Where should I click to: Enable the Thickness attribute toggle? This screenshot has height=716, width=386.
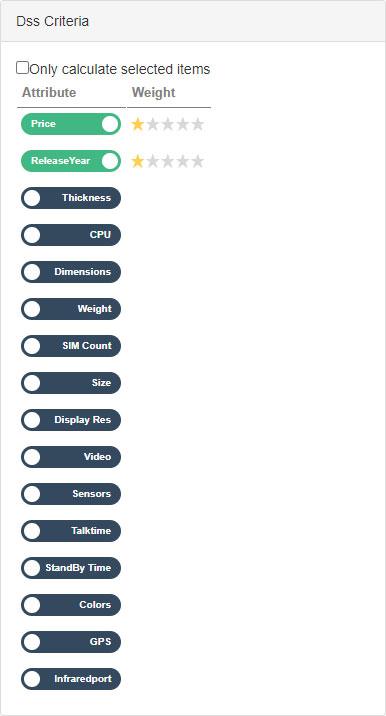coord(71,198)
